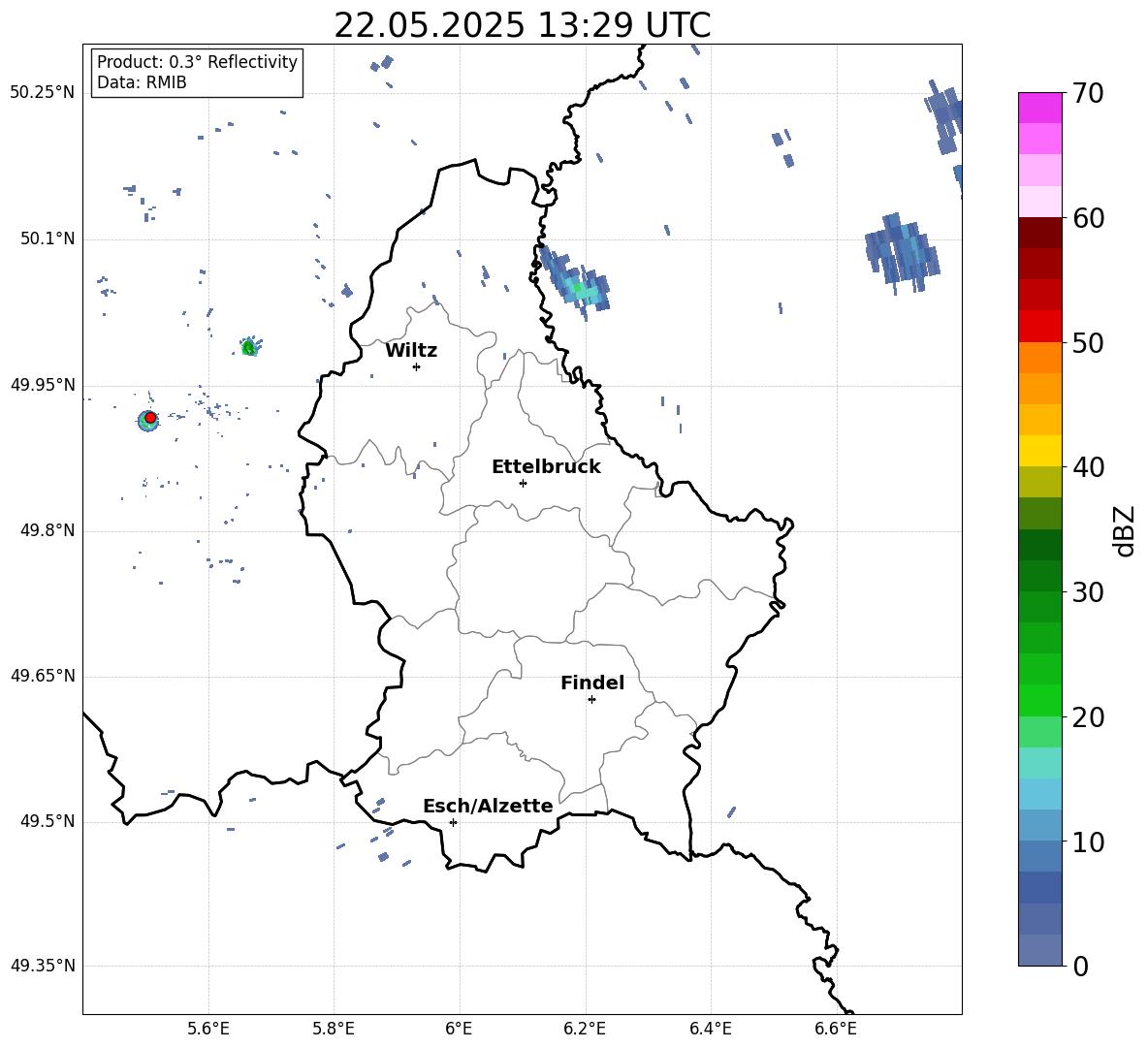
Task: Click the colorbar tick value 0
Action: coord(1080,966)
